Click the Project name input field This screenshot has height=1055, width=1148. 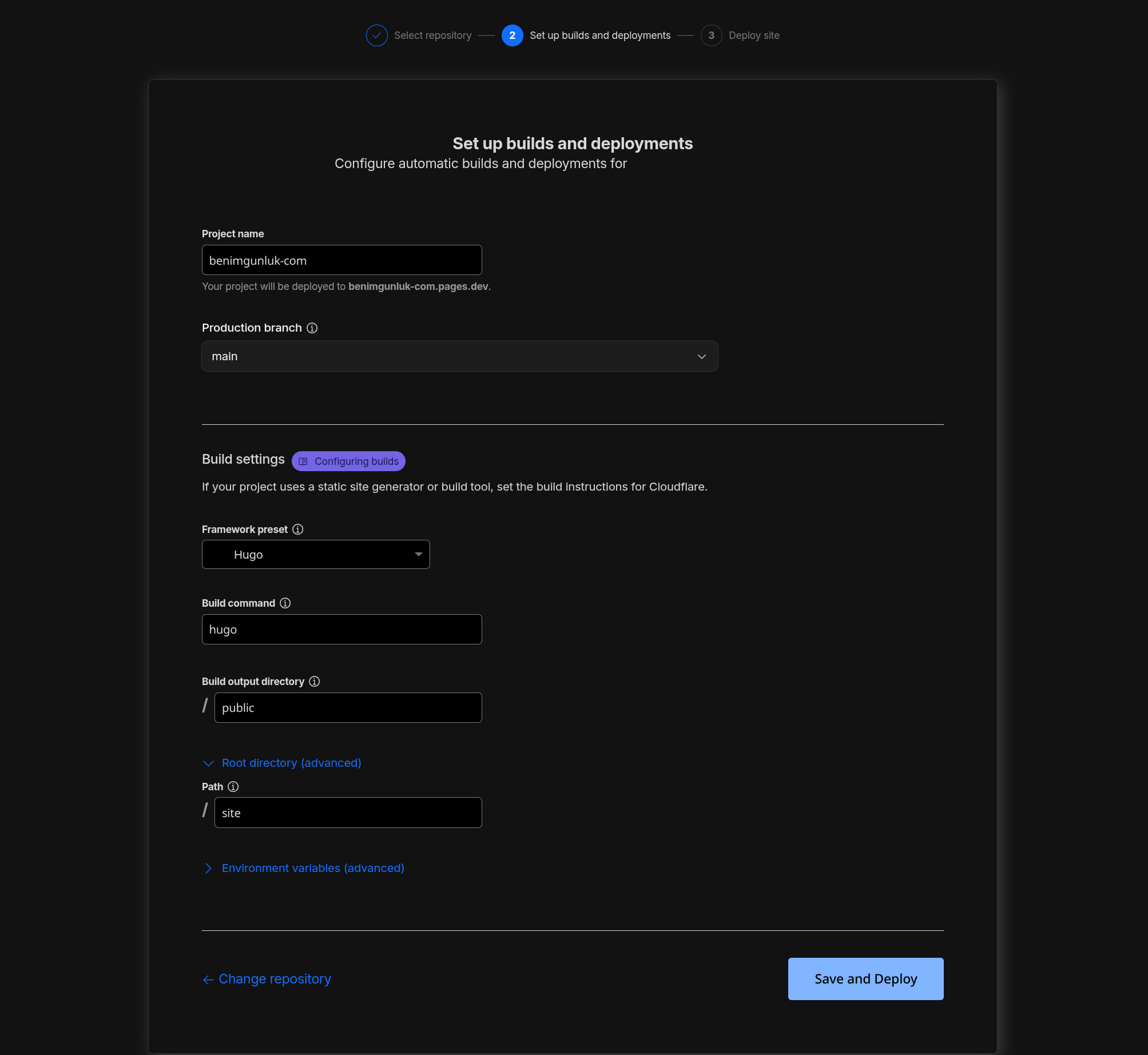[x=341, y=261]
